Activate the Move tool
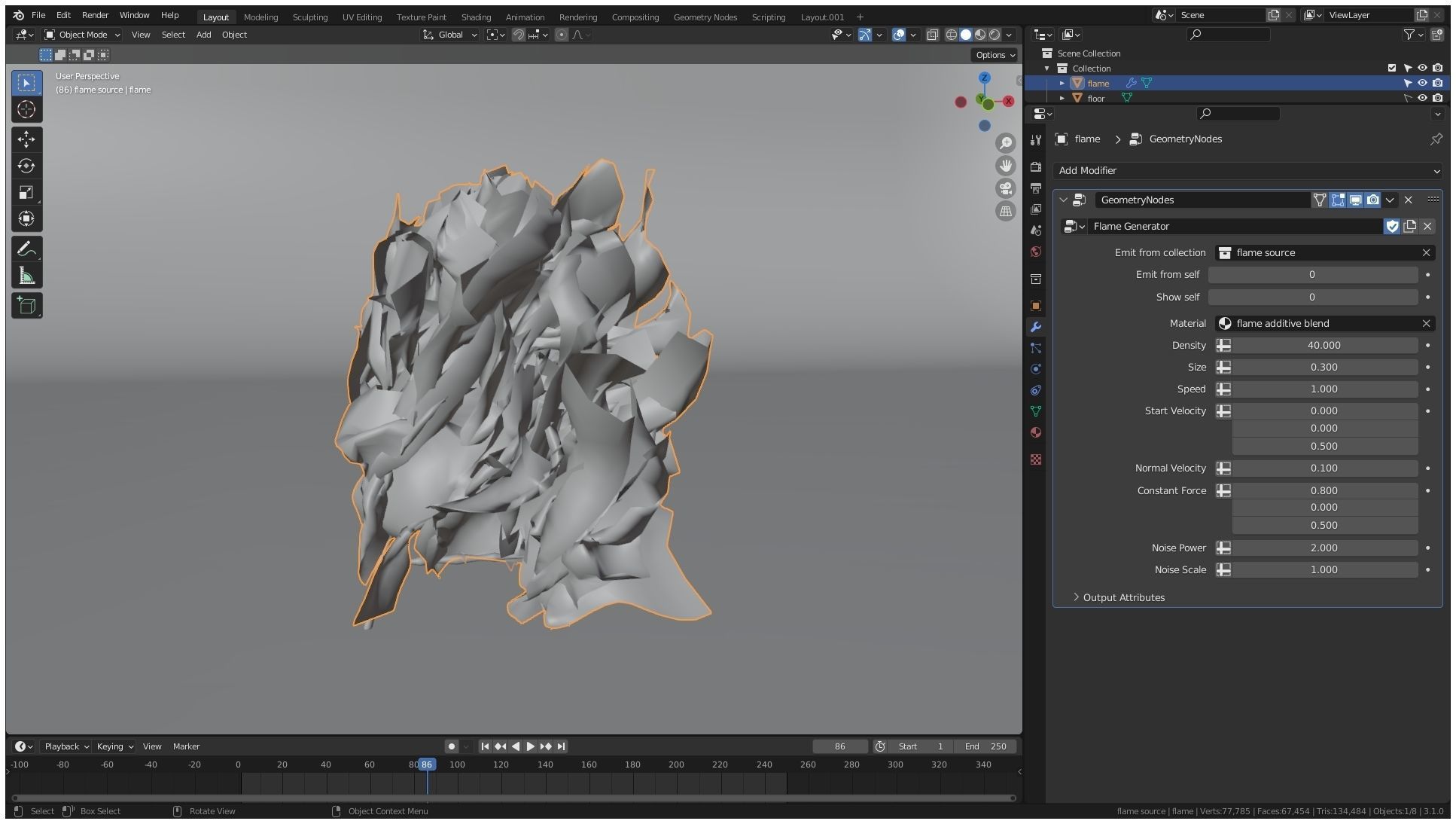This screenshot has width=1456, height=824. pyautogui.click(x=26, y=139)
